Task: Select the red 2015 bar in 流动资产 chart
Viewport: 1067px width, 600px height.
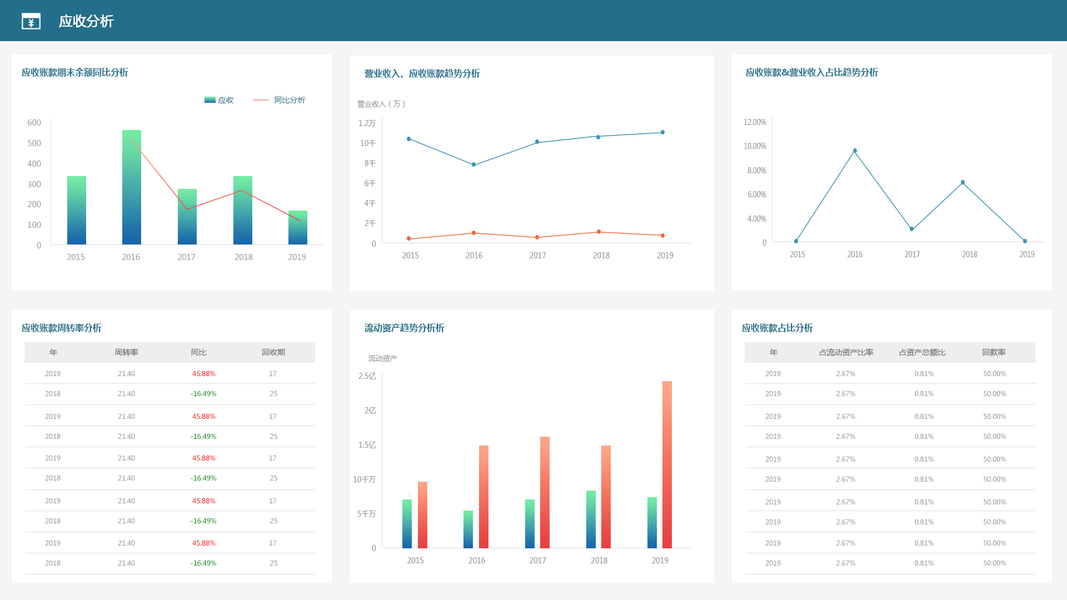Action: (423, 515)
